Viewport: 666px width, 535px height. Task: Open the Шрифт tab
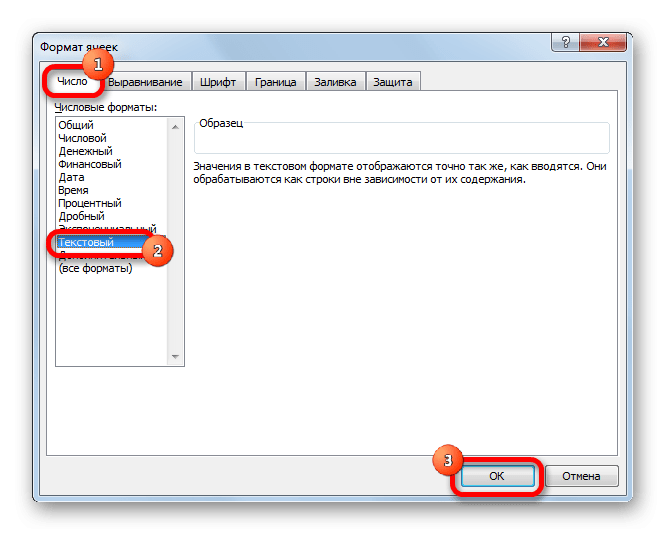tap(218, 82)
